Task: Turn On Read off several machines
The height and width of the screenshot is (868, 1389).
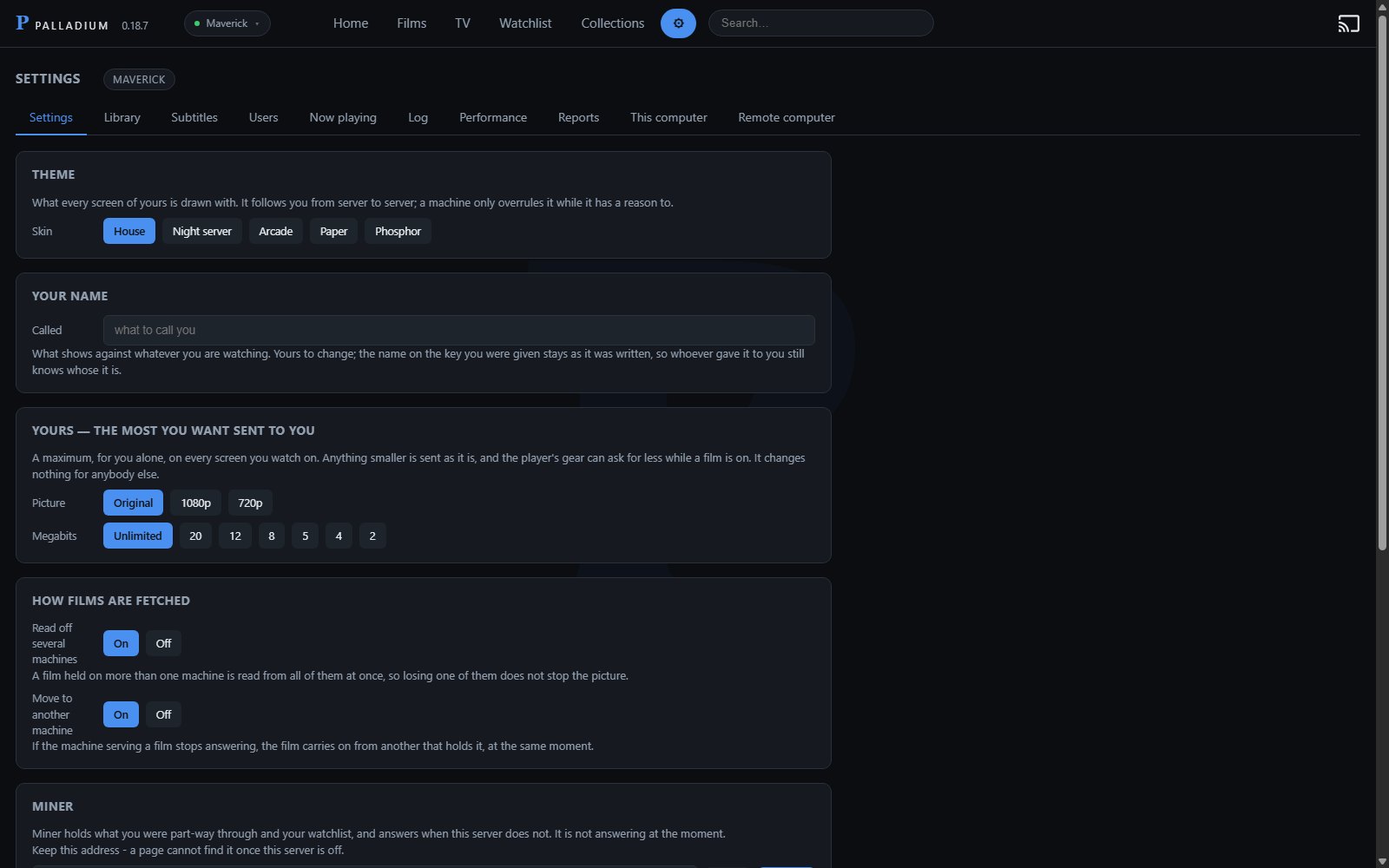Action: pyautogui.click(x=121, y=643)
